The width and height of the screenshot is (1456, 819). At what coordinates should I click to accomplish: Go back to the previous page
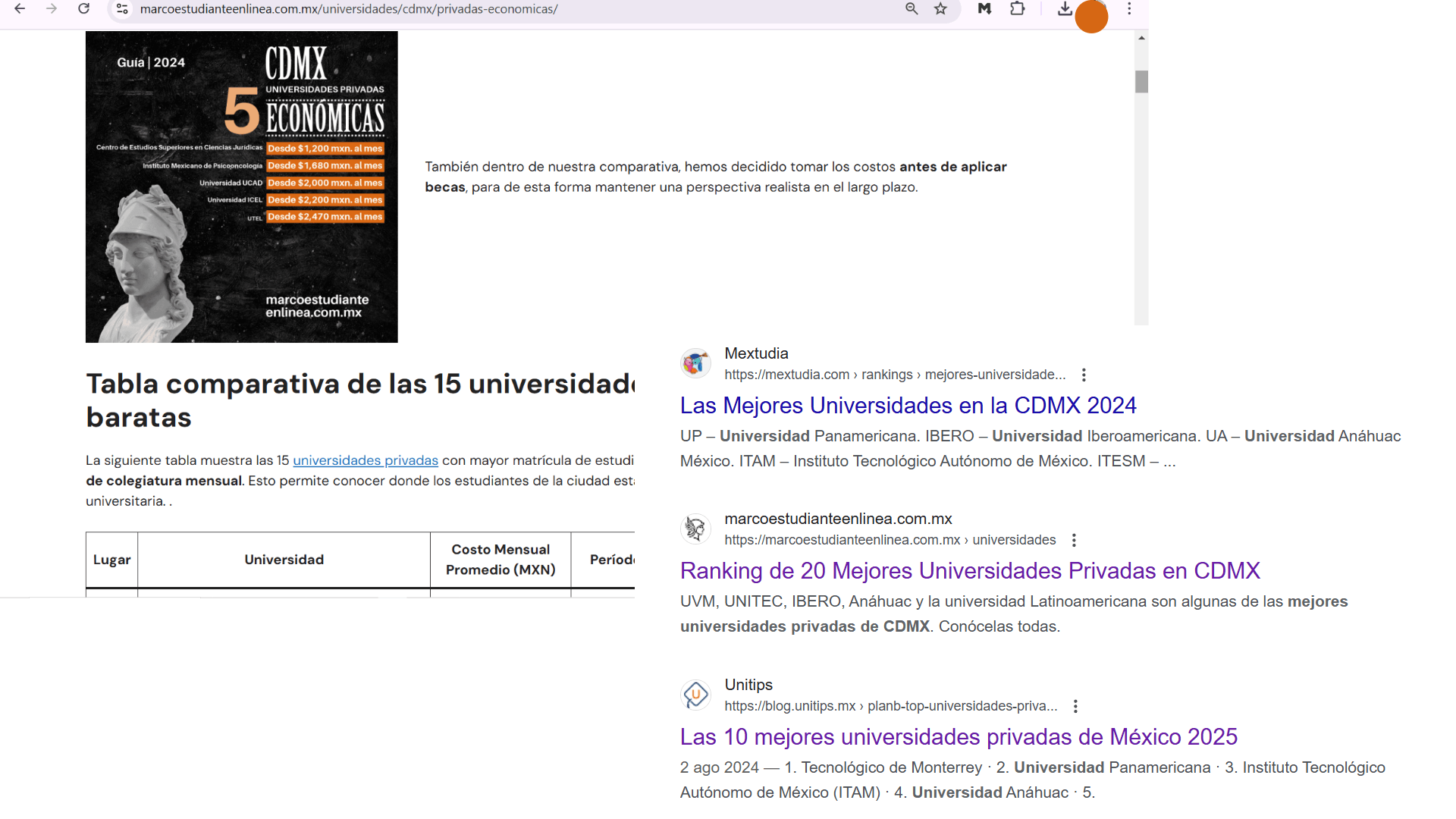click(20, 9)
